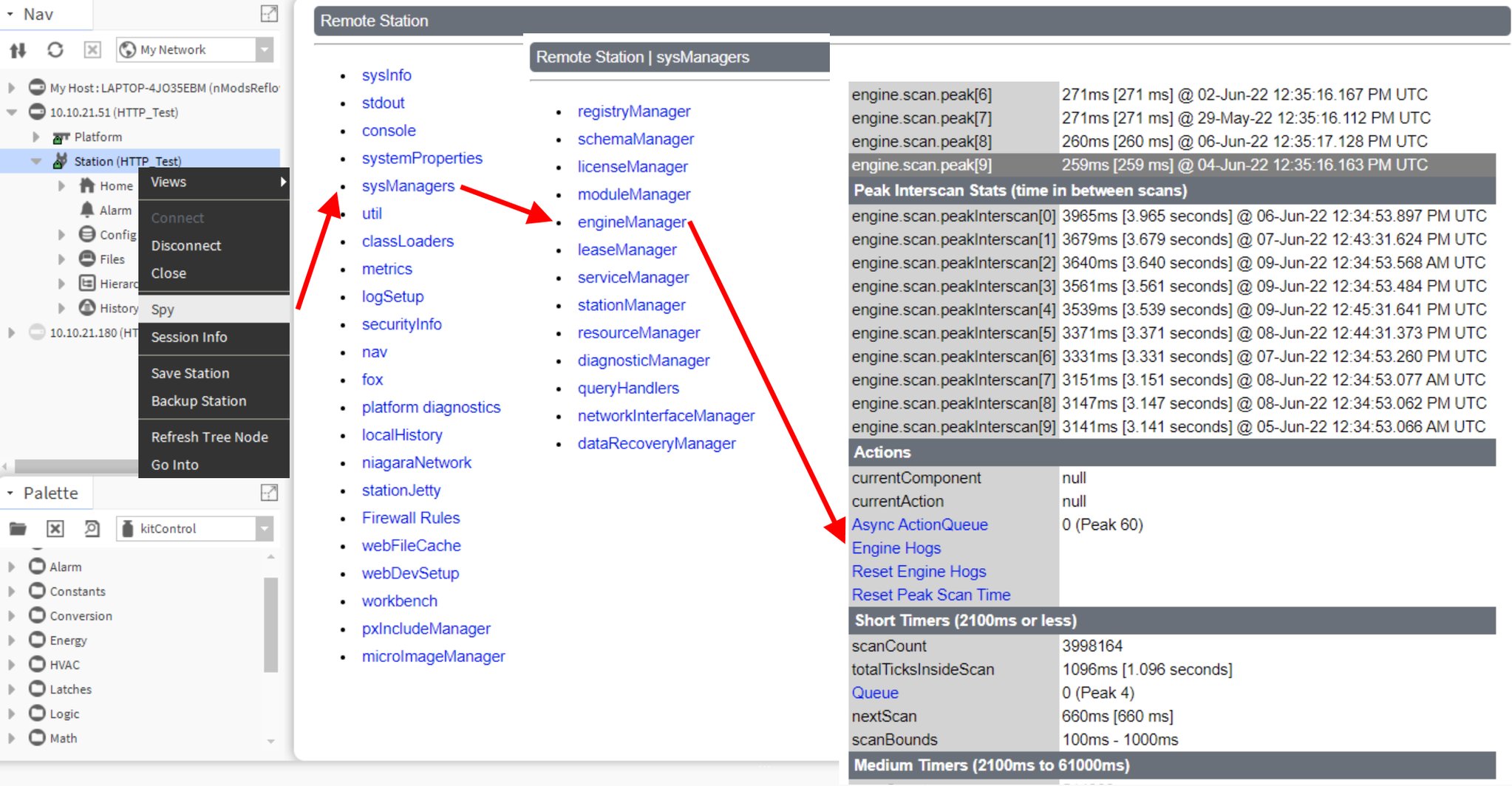Reorder the Nav tree with up-down arrows icon
The image size is (1512, 786).
point(18,49)
